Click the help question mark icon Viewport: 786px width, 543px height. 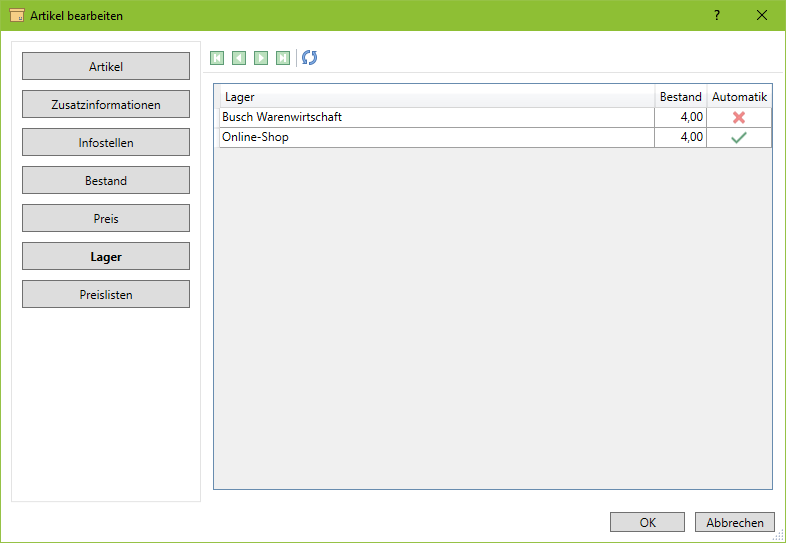(x=717, y=15)
